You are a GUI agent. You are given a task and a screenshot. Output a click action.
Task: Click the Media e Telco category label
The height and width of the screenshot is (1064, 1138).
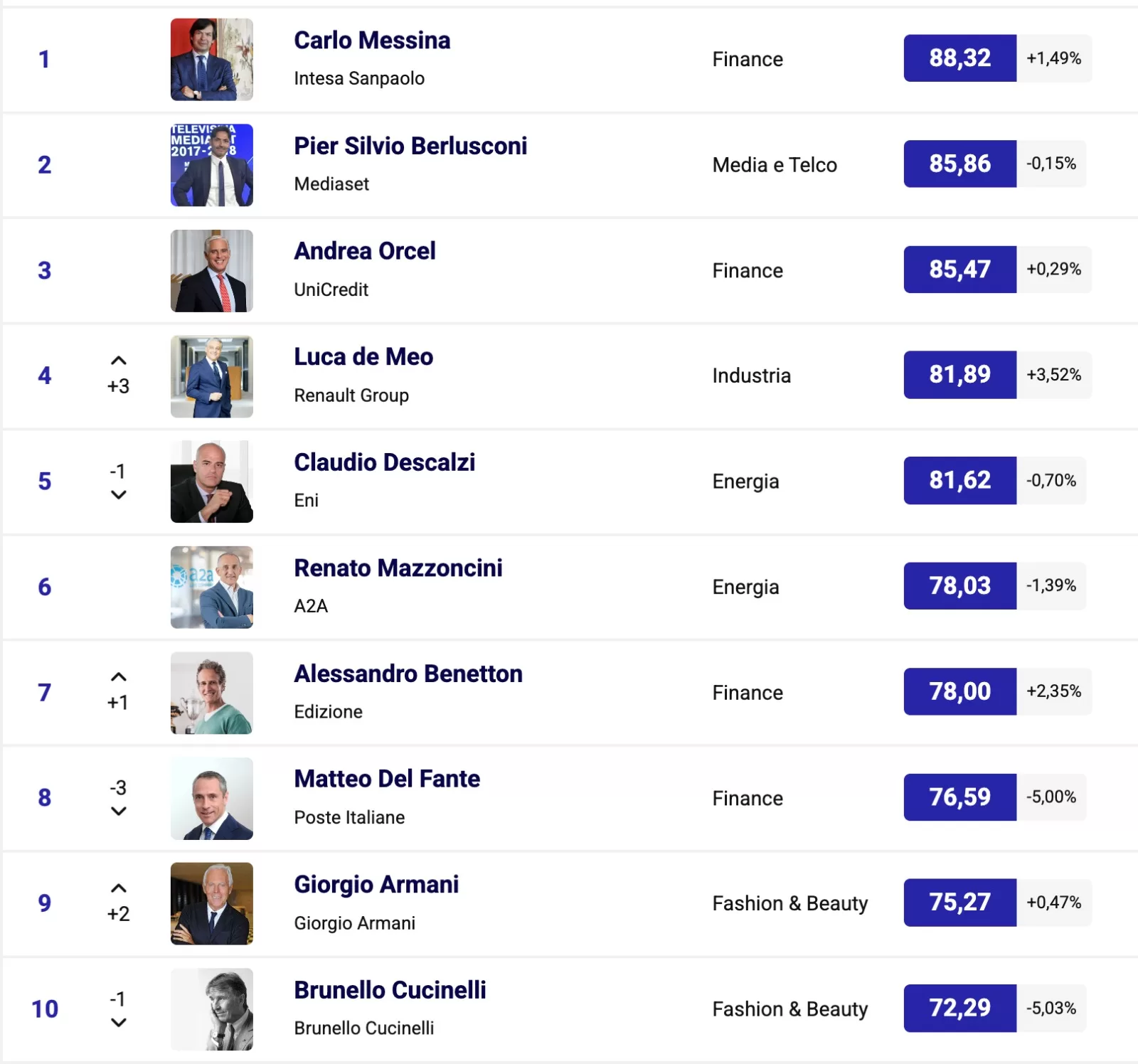[x=775, y=165]
